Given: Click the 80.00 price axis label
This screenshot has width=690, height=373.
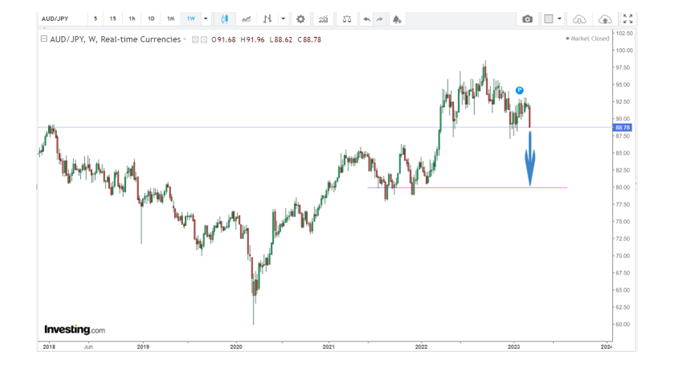Looking at the screenshot, I should click(623, 187).
